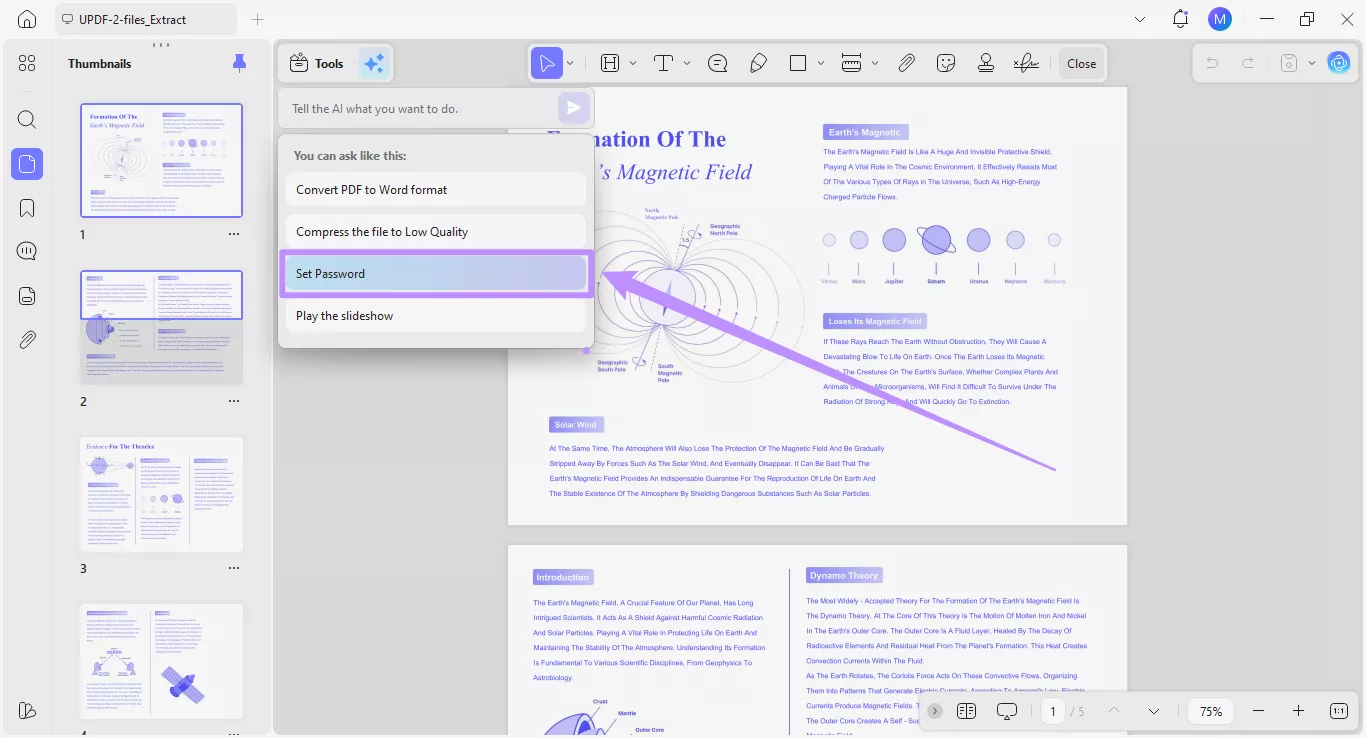The width and height of the screenshot is (1366, 738).
Task: Select the page thumbnails sidebar icon
Action: point(27,164)
